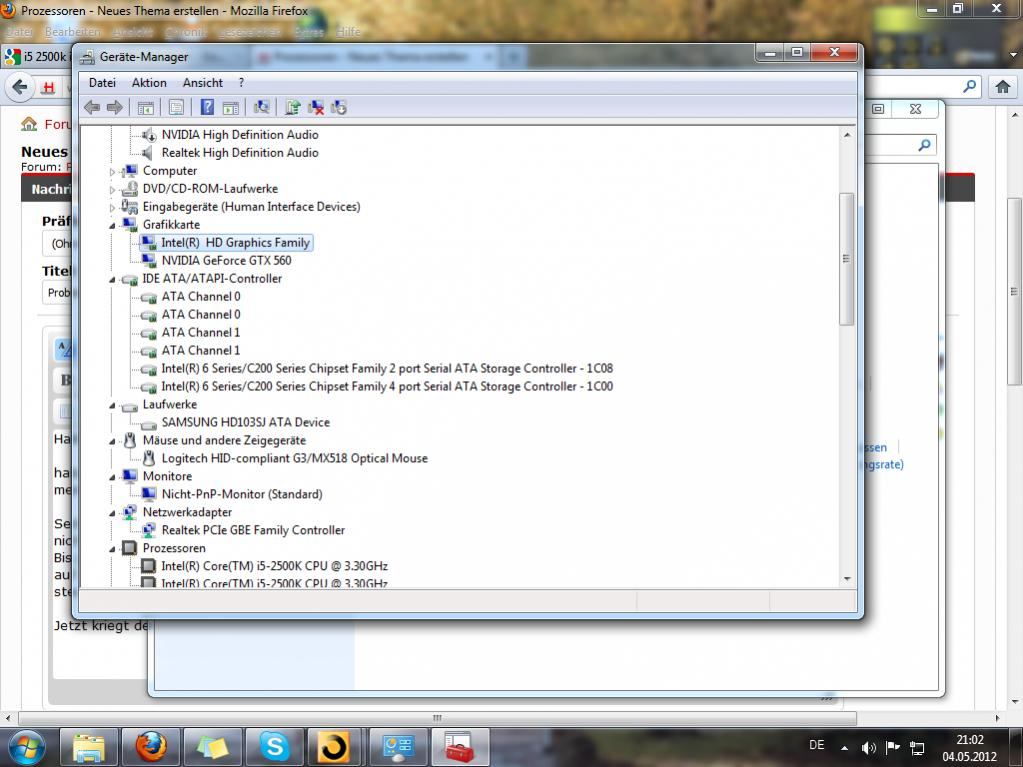The image size is (1023, 767).
Task: Collapse the Monitore node
Action: pyautogui.click(x=112, y=477)
